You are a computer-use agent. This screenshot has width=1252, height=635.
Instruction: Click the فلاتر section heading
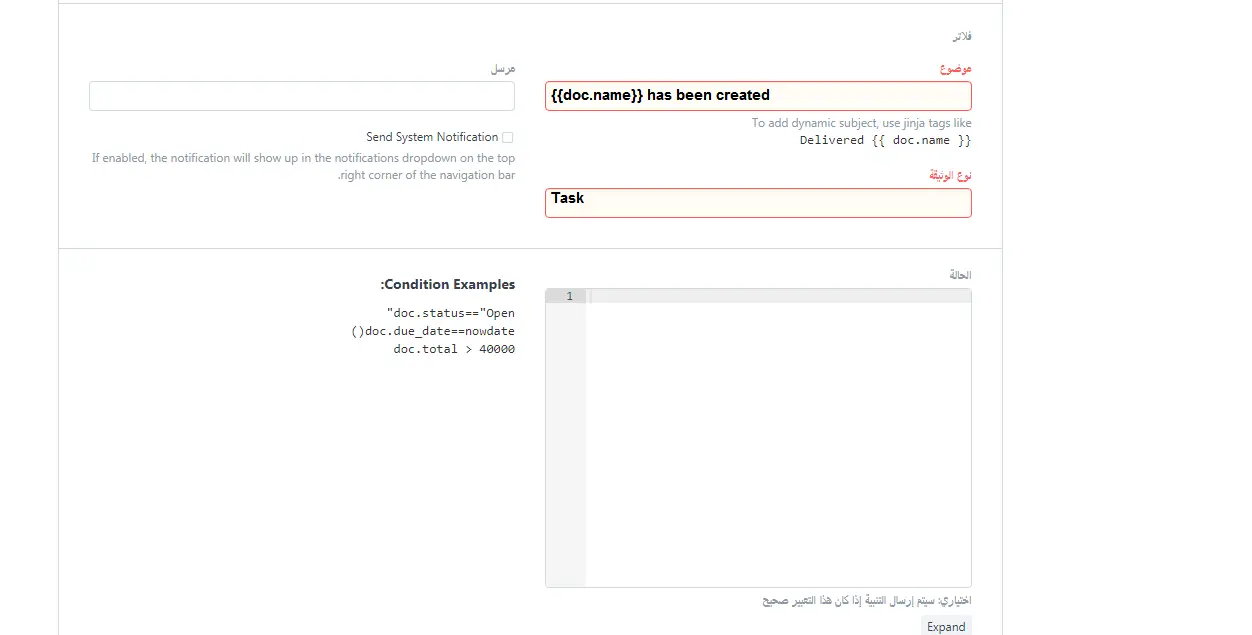(962, 36)
